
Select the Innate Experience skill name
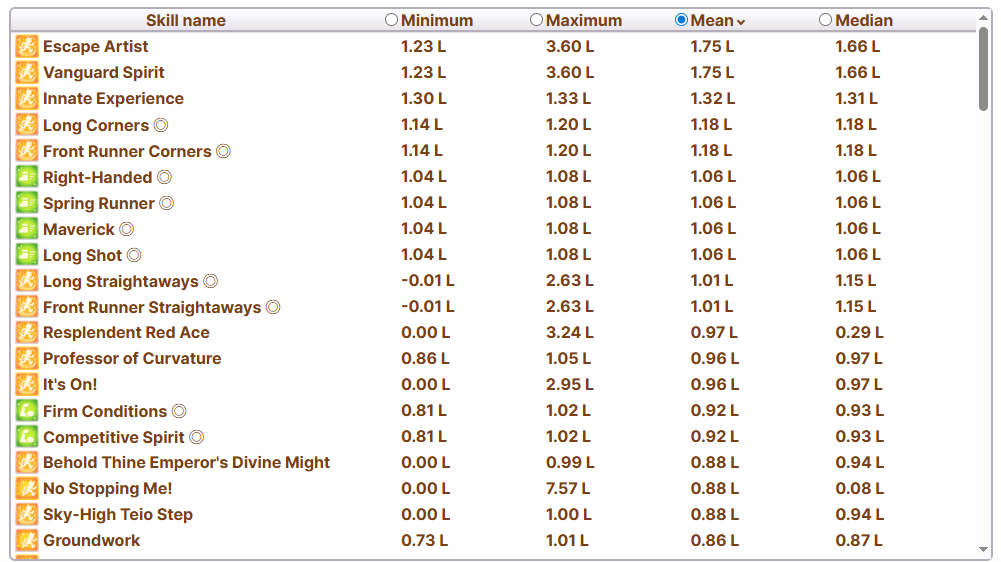114,99
